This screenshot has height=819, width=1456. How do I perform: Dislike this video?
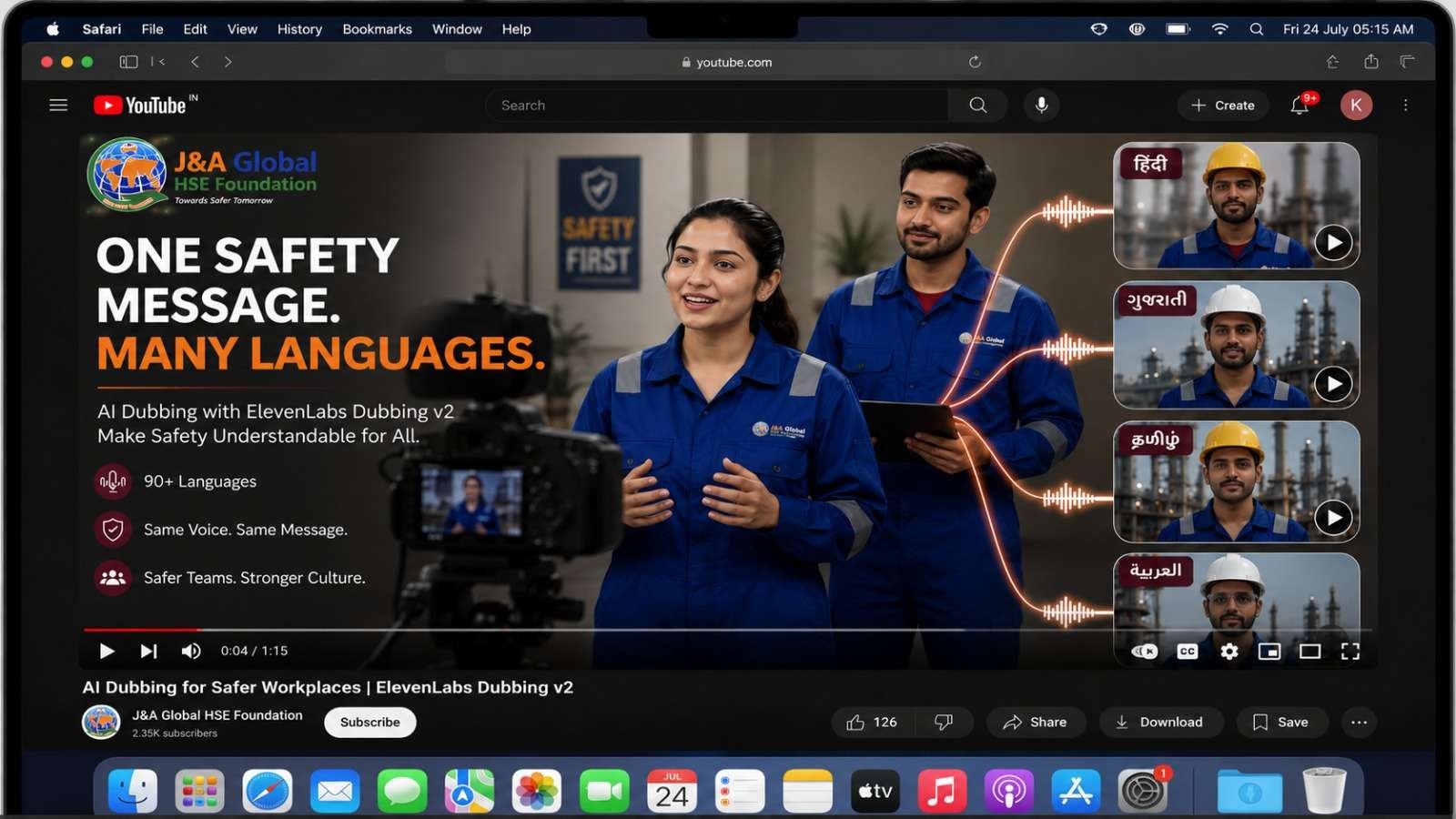coord(944,723)
